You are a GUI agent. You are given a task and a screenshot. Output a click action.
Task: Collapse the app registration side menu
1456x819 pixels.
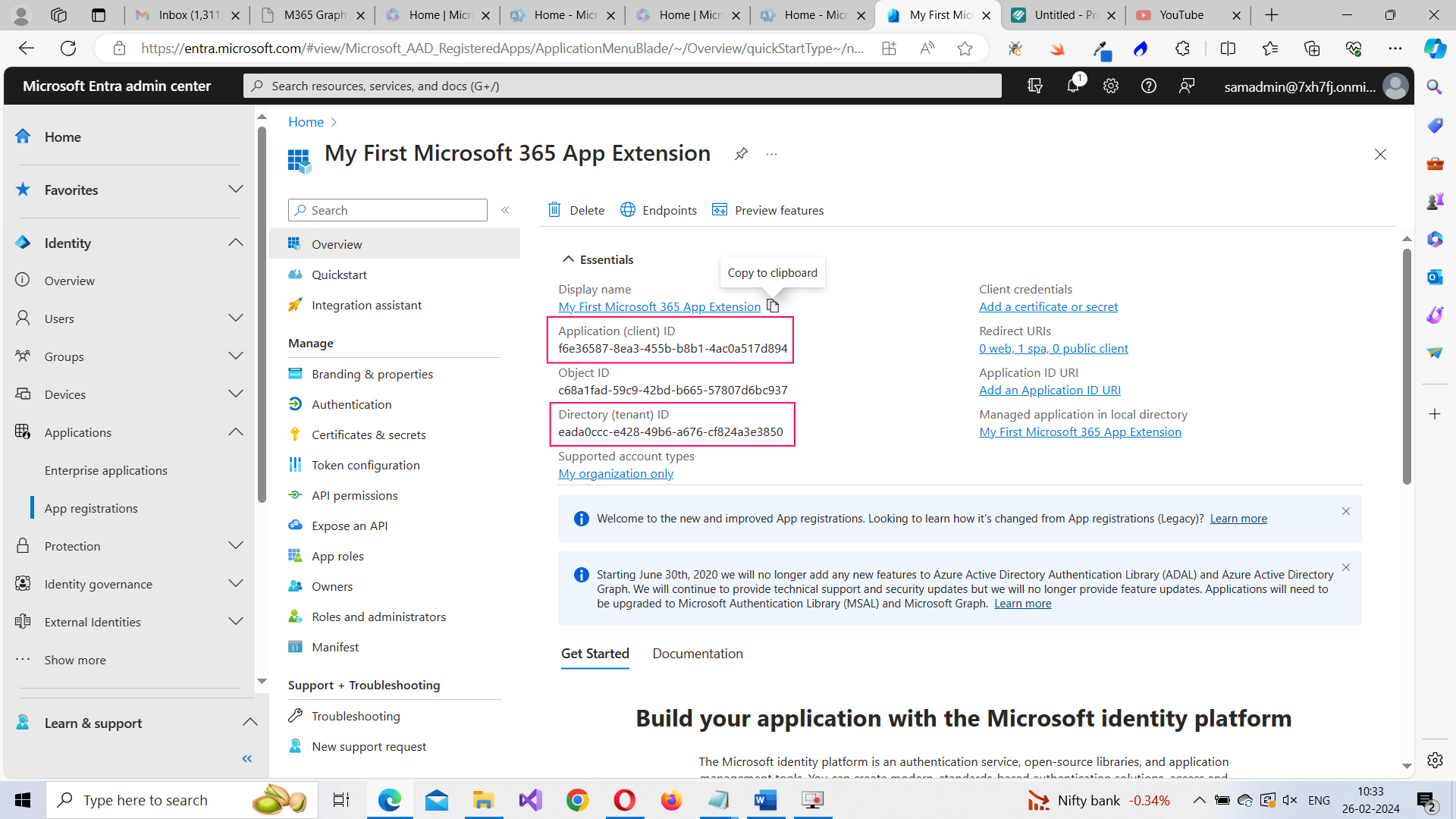click(x=505, y=210)
